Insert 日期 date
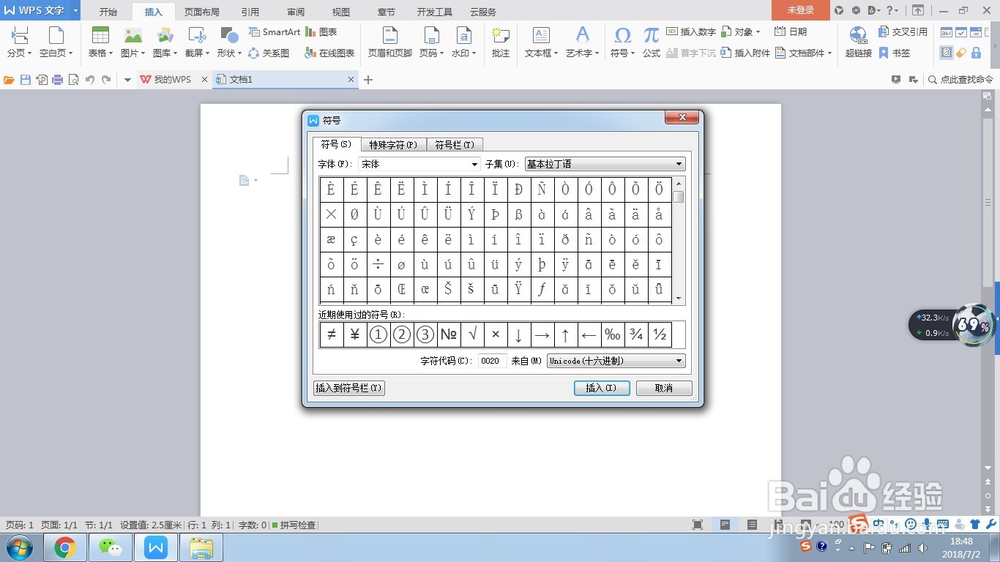This screenshot has height=562, width=1000. 790,32
